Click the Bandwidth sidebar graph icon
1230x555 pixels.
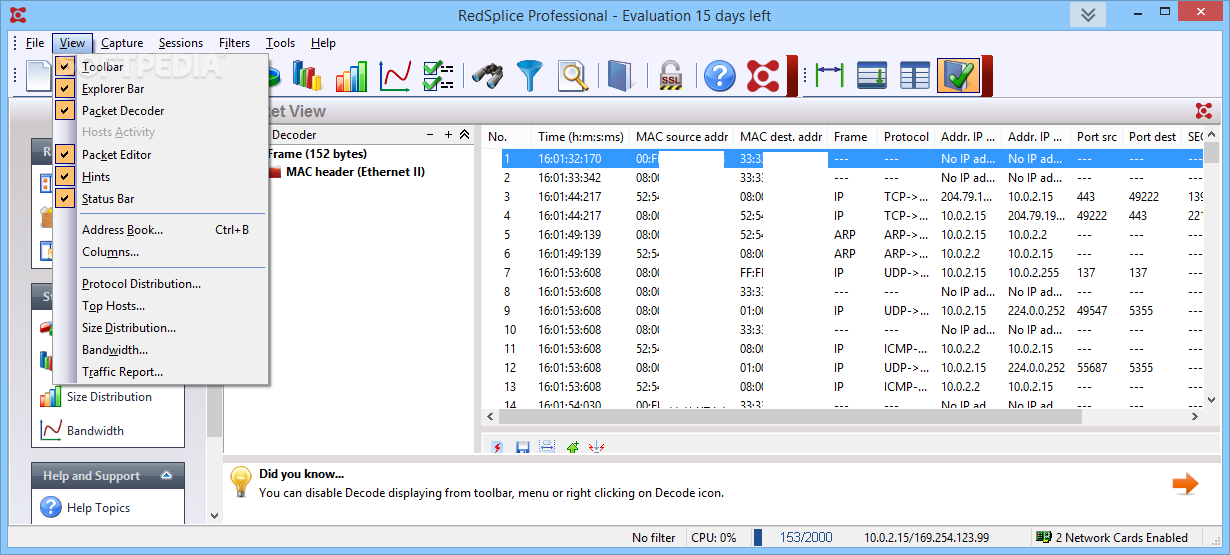click(50, 431)
